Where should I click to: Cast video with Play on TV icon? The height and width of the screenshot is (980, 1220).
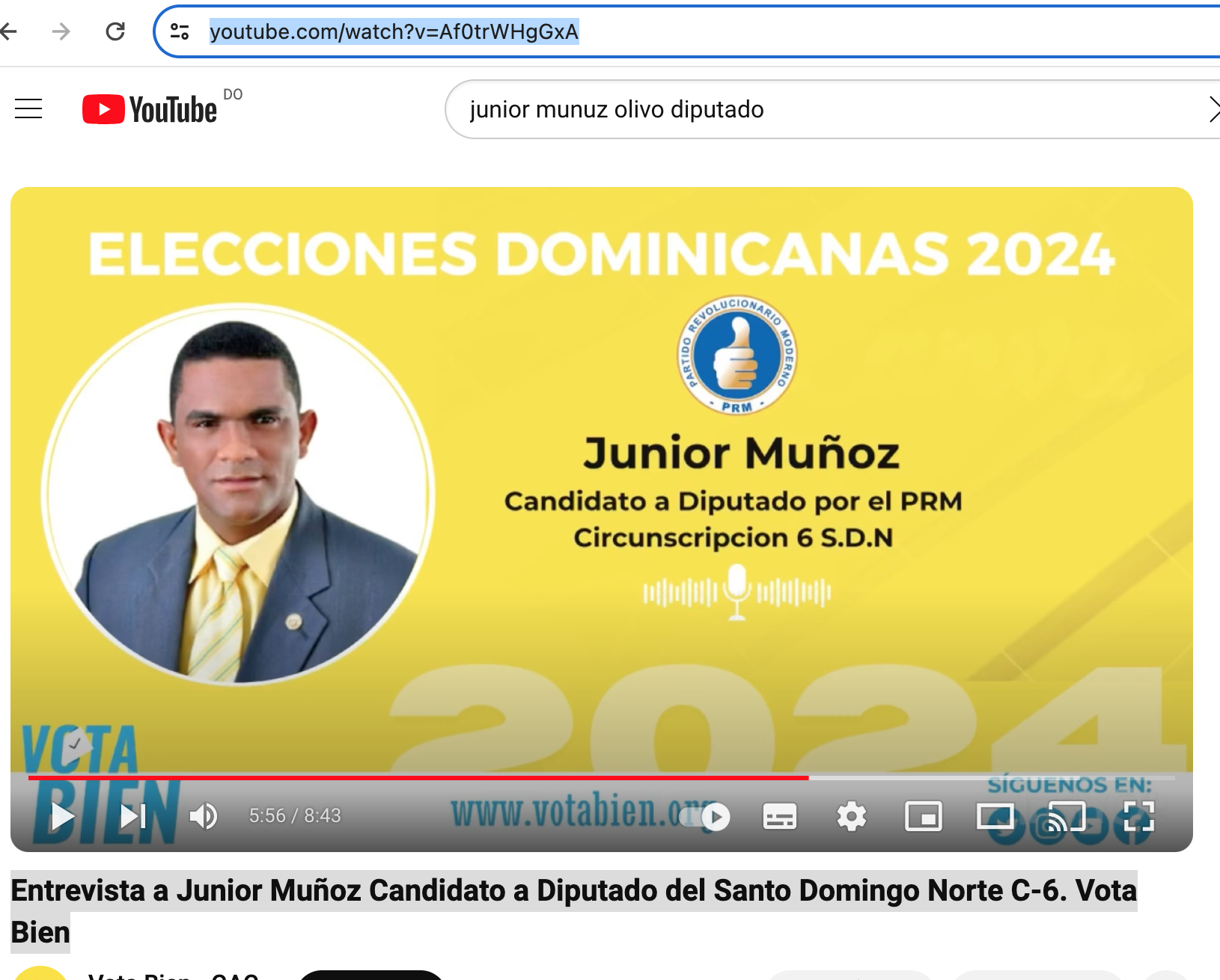click(x=1067, y=816)
